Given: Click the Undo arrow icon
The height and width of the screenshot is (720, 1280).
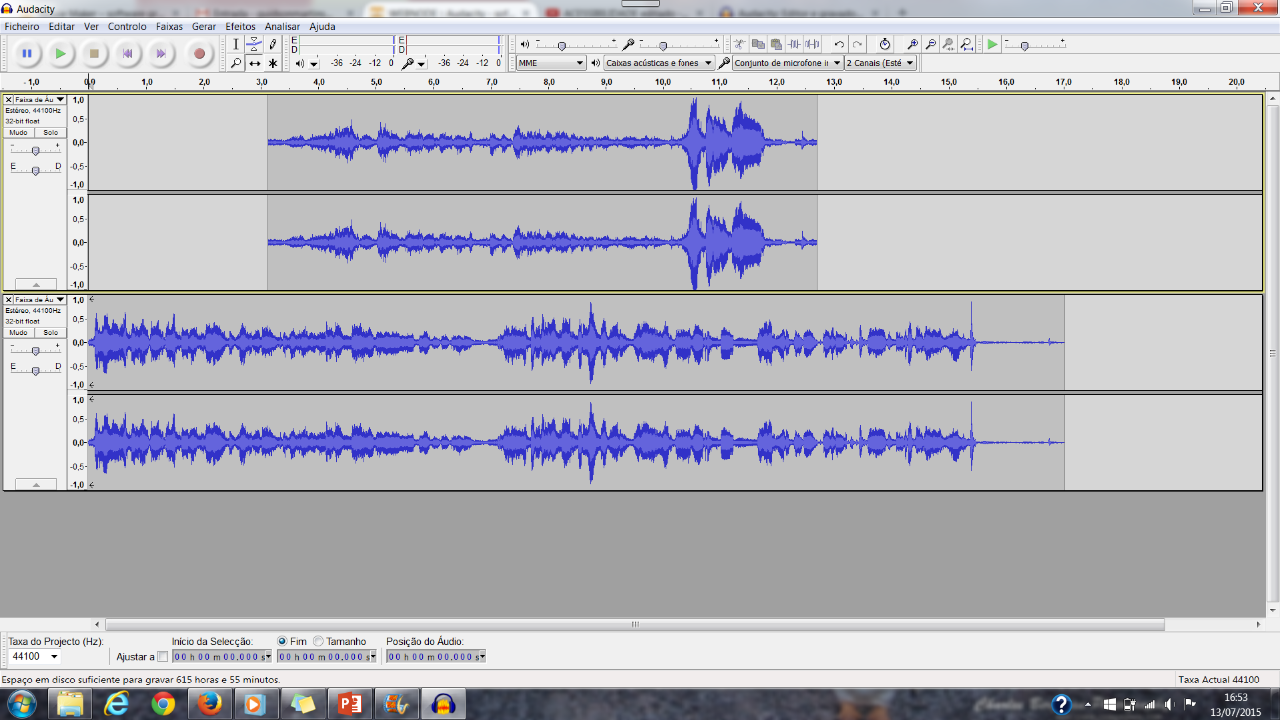Looking at the screenshot, I should [839, 44].
